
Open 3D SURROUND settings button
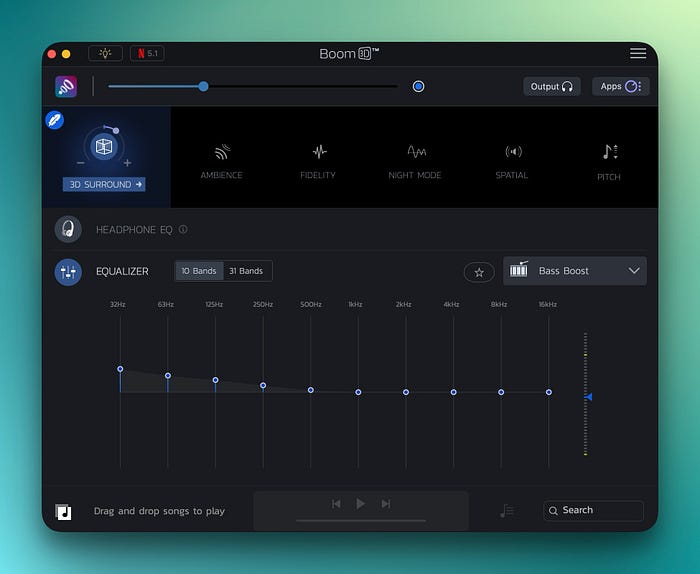point(104,184)
